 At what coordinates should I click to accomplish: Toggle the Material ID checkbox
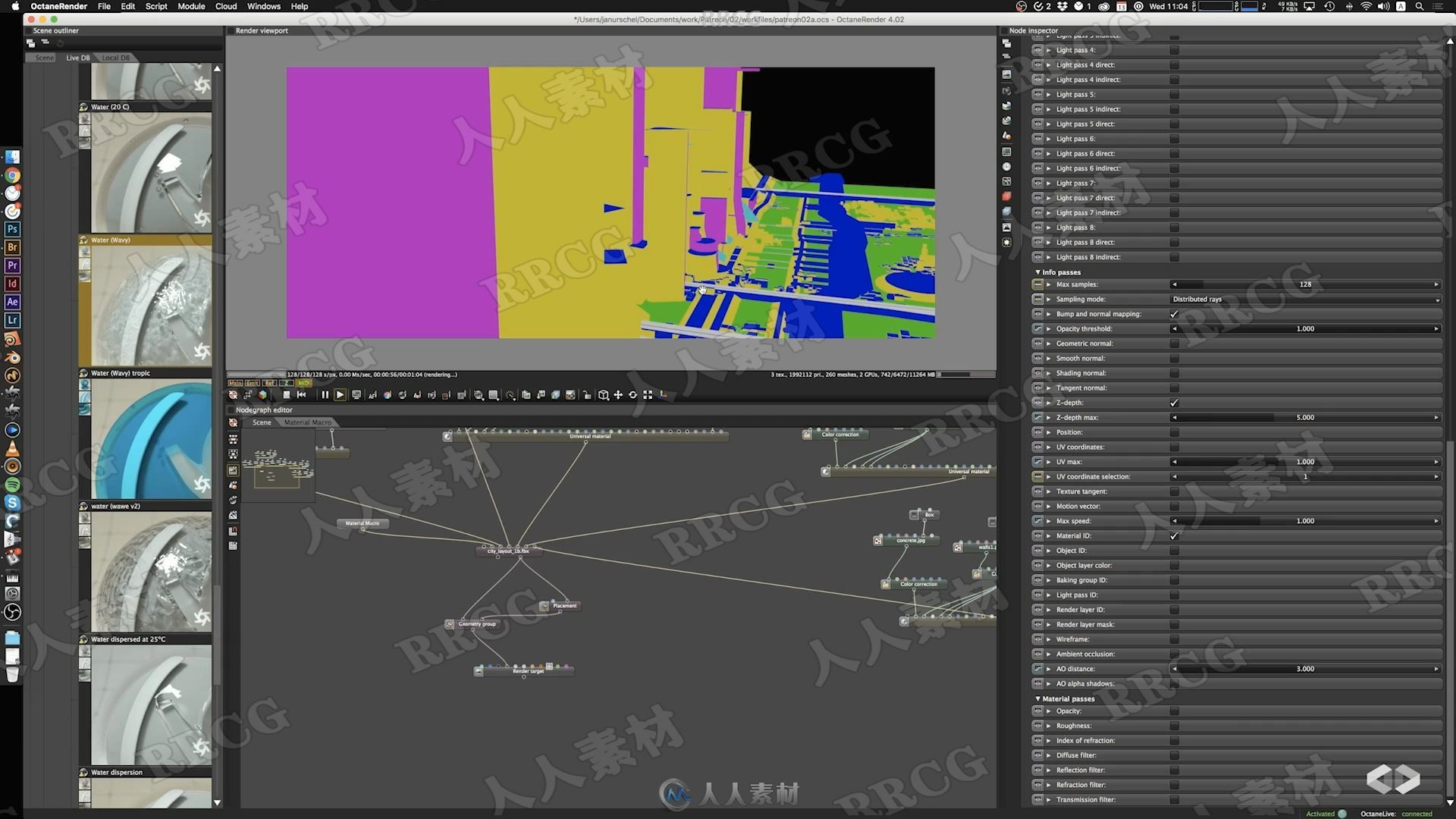pos(1174,535)
